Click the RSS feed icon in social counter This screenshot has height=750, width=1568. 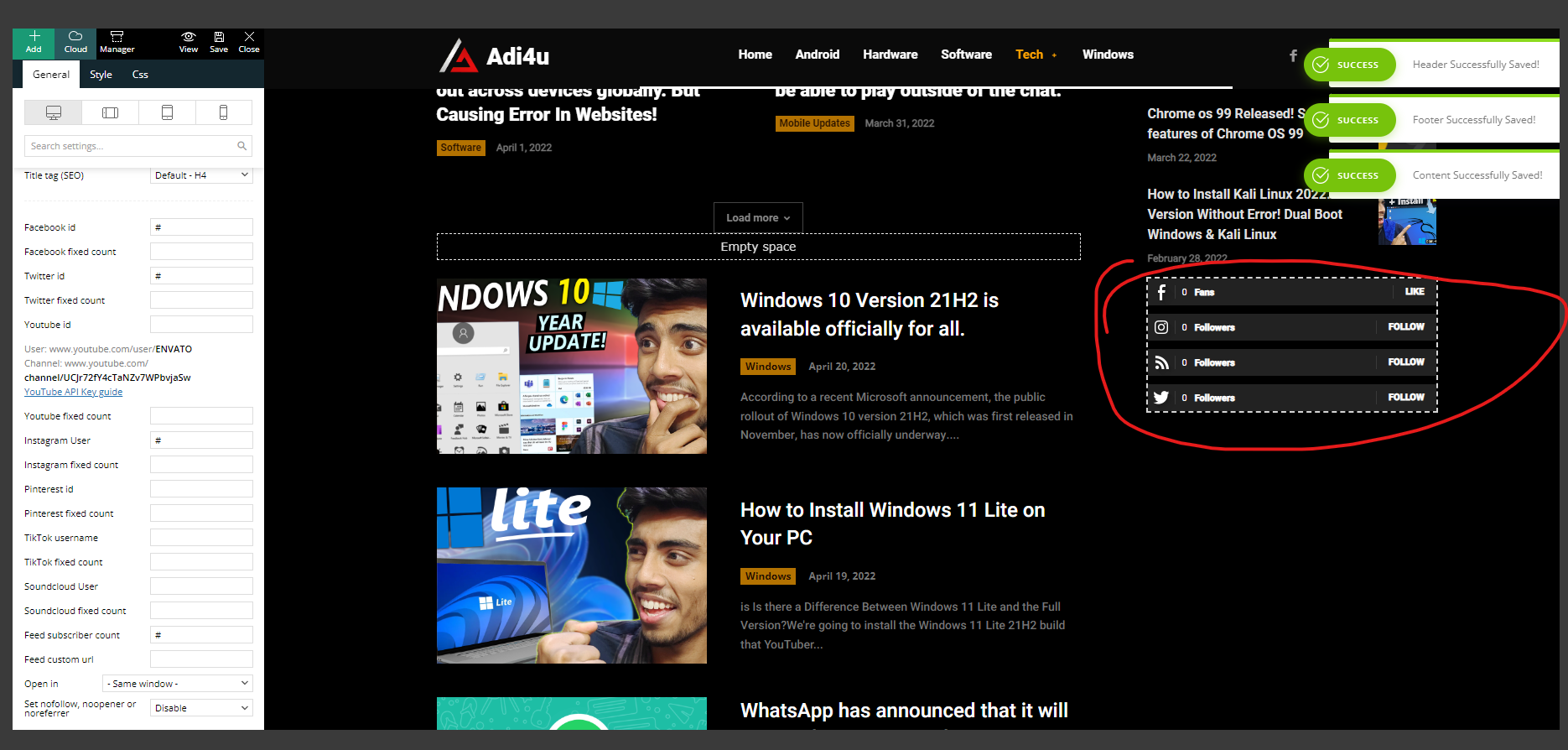[1161, 362]
